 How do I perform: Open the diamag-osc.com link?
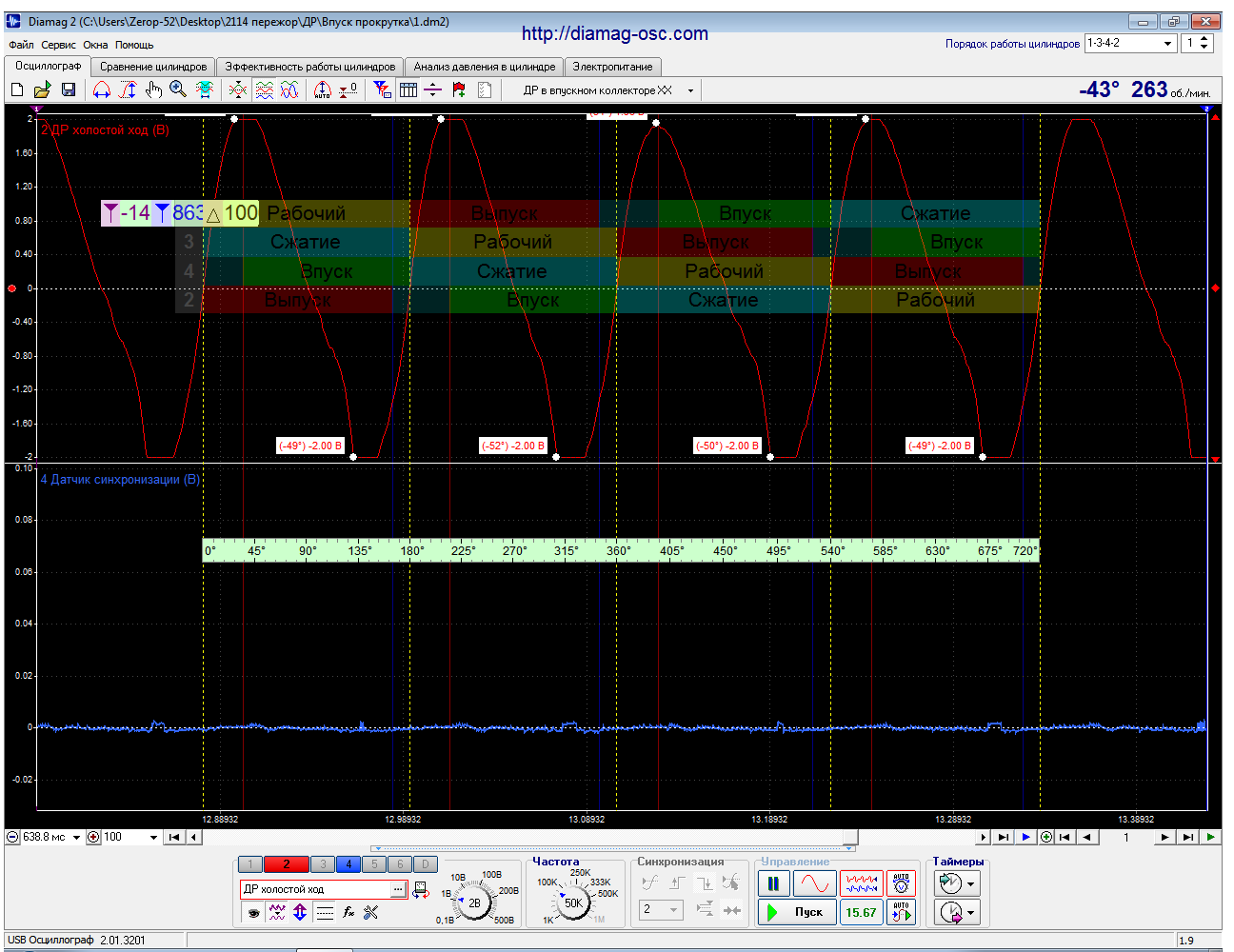[615, 33]
